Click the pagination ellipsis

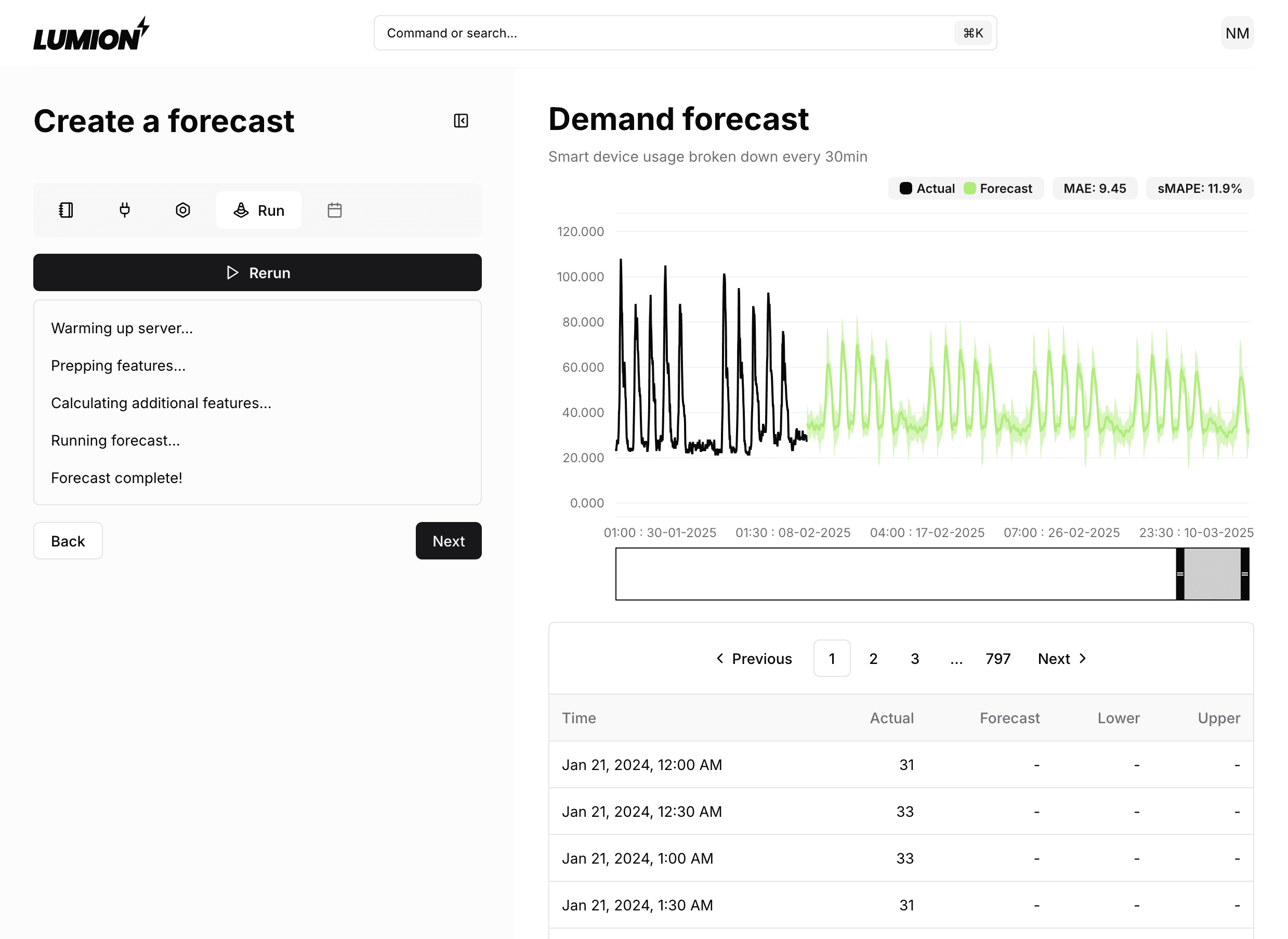tap(957, 659)
